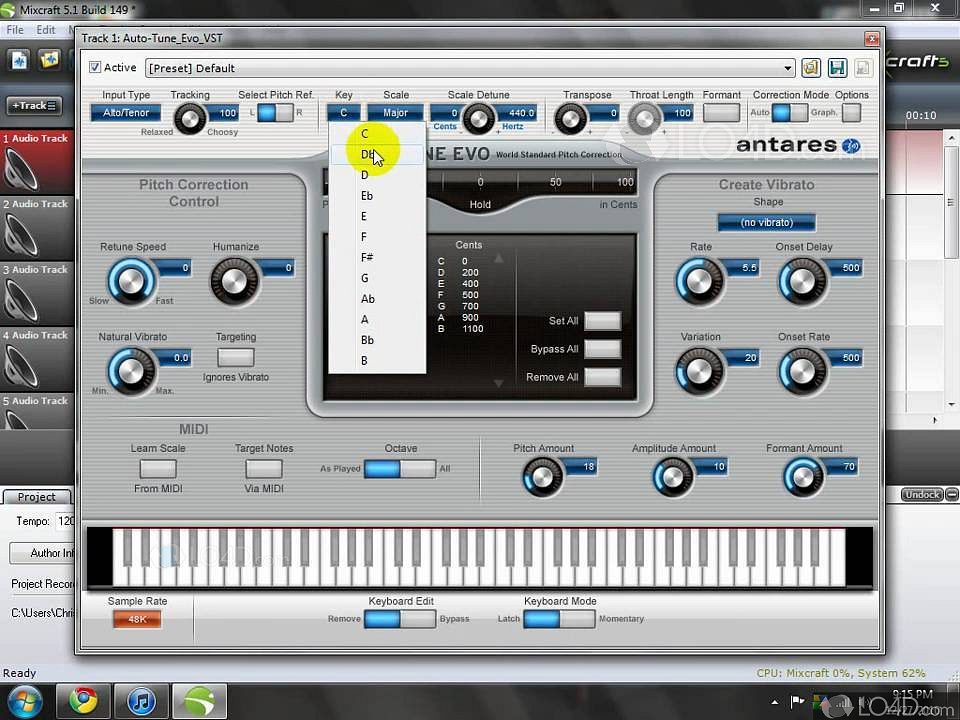This screenshot has width=960, height=720.
Task: Open Google Chrome from the taskbar
Action: click(x=83, y=701)
